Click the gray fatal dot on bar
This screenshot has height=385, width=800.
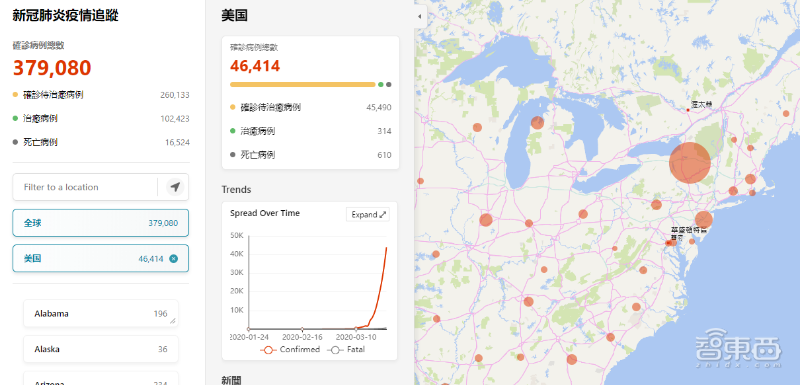389,85
